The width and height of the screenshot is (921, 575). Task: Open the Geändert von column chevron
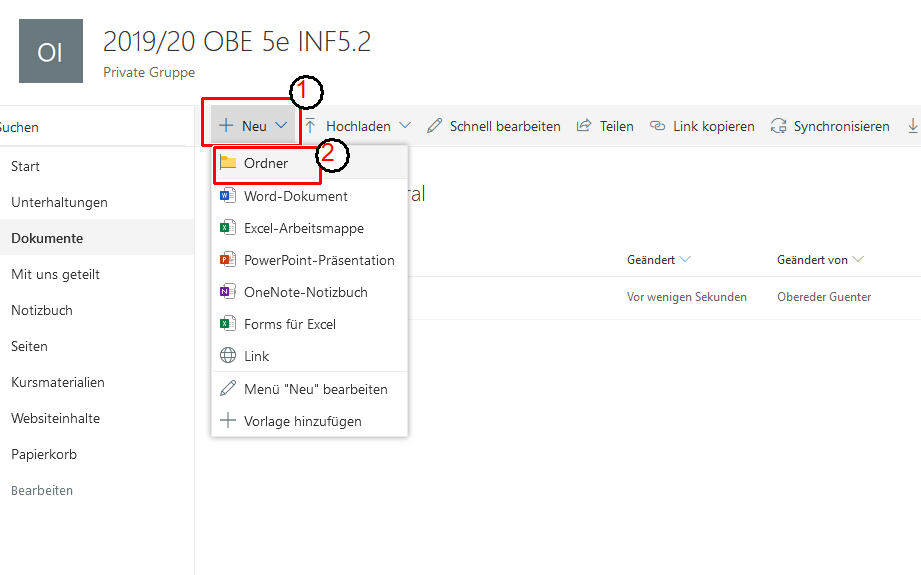[x=858, y=260]
